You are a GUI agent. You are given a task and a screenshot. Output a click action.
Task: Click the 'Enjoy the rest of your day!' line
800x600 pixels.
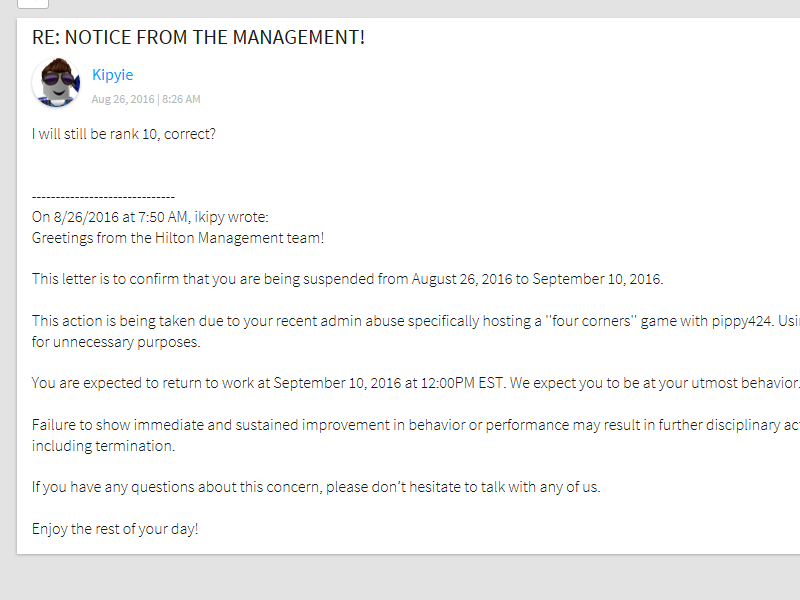[x=115, y=529]
